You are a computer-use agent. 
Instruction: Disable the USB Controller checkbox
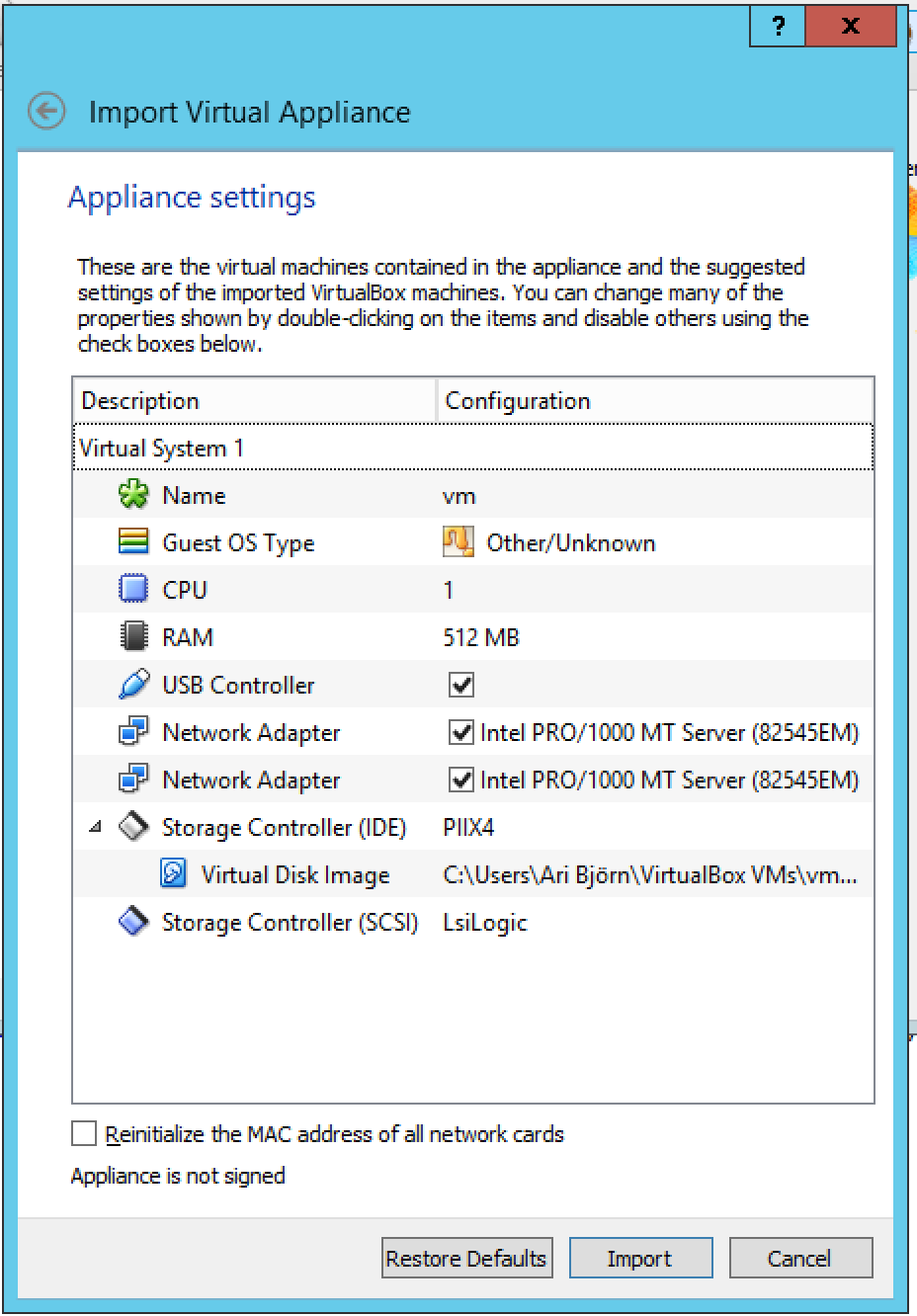pyautogui.click(x=460, y=685)
